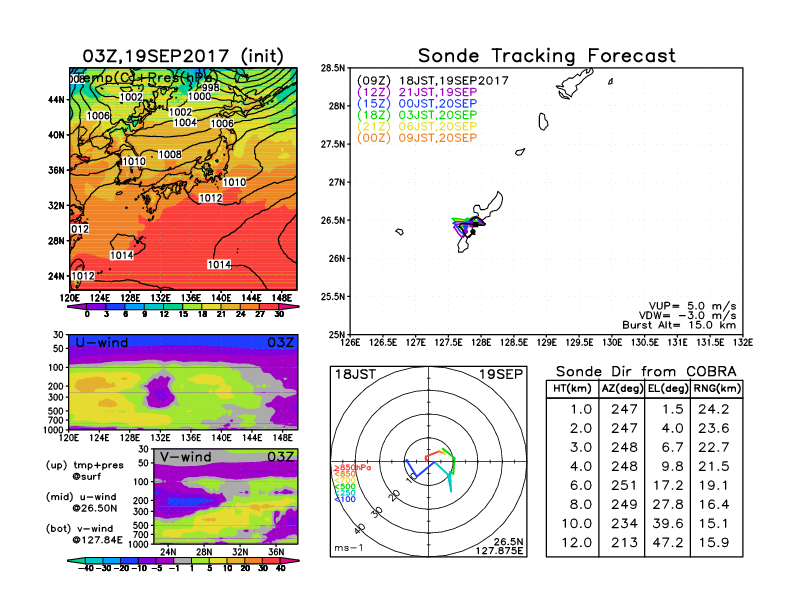Click the '1008' isobar label over Korea
Screen dimensions: 792x612
pyautogui.click(x=169, y=154)
